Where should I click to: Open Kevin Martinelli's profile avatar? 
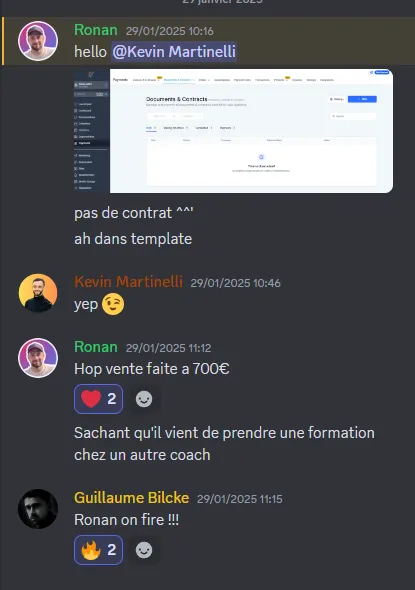[x=38, y=293]
